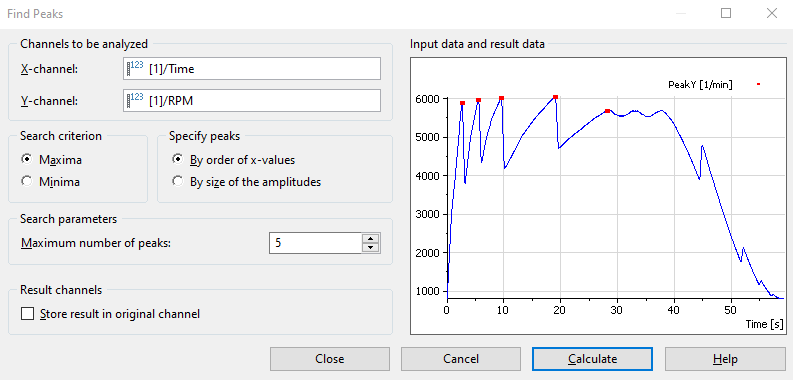Click the Find Peaks title text
This screenshot has height=380, width=793.
tap(35, 14)
